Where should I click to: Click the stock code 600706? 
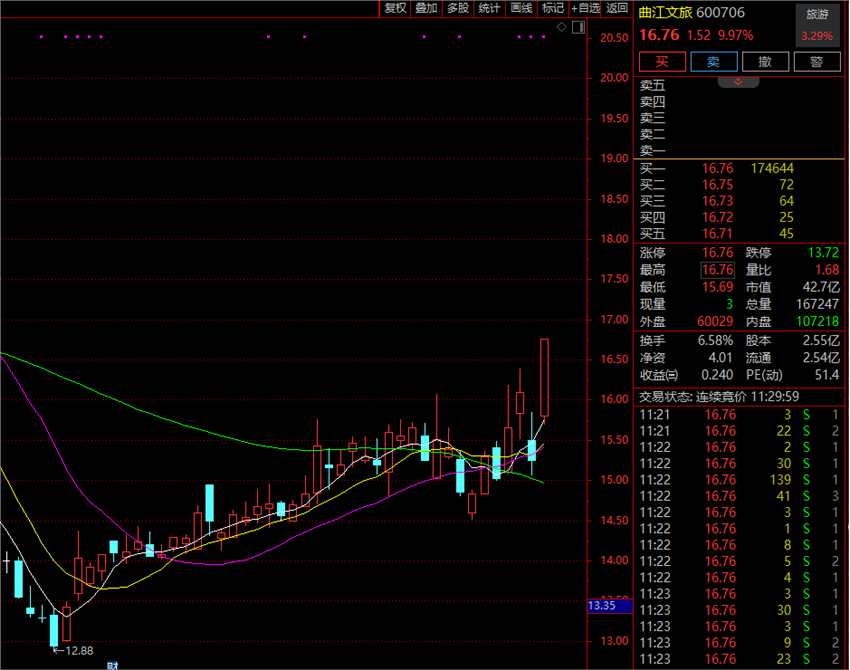pyautogui.click(x=720, y=12)
